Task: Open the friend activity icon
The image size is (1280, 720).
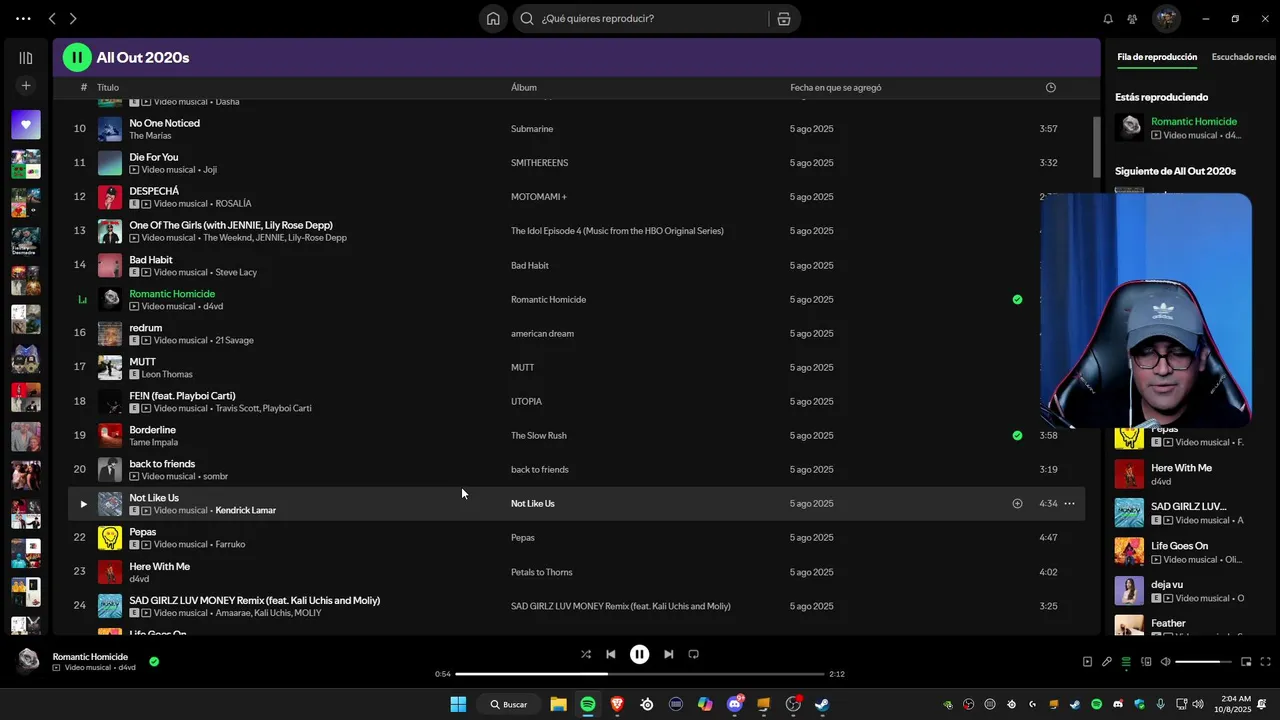Action: pos(1132,19)
